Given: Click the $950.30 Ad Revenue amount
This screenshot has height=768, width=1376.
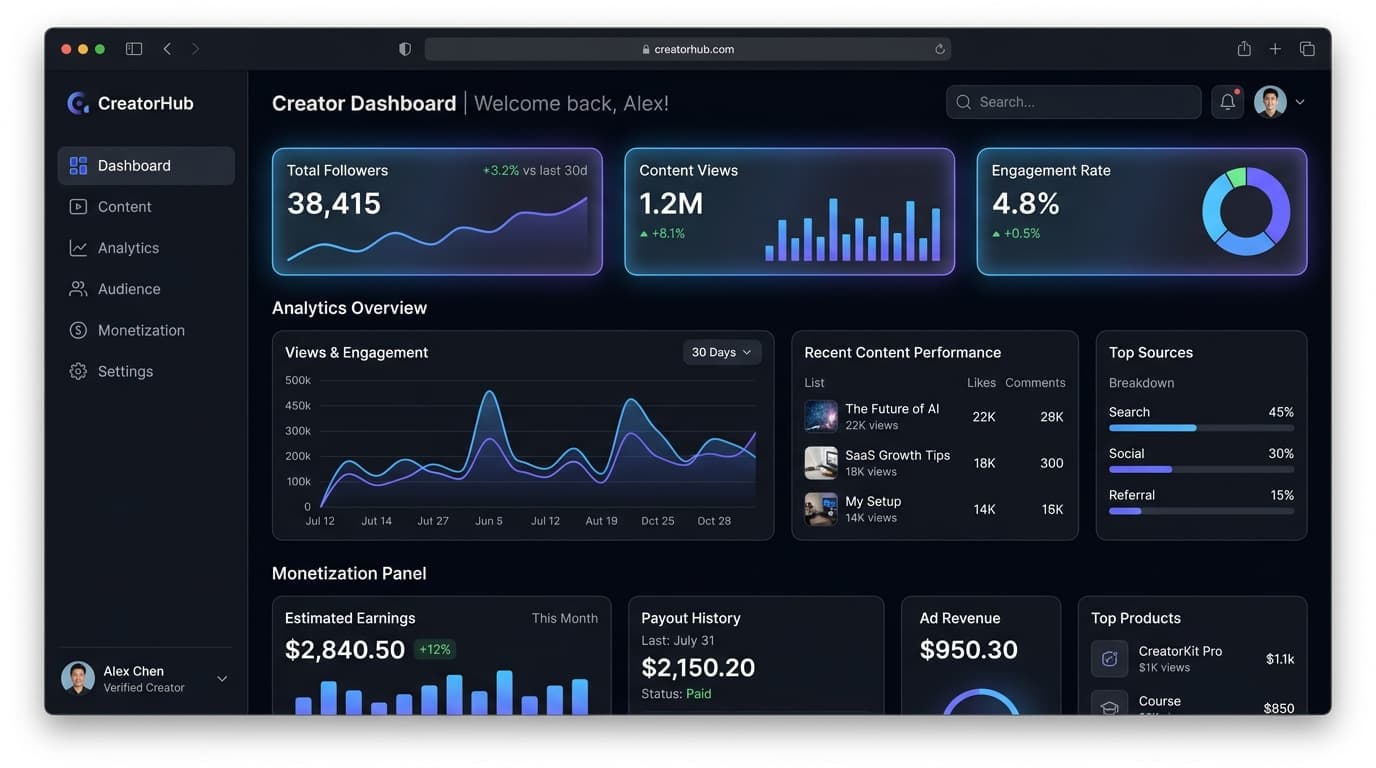Looking at the screenshot, I should point(969,650).
